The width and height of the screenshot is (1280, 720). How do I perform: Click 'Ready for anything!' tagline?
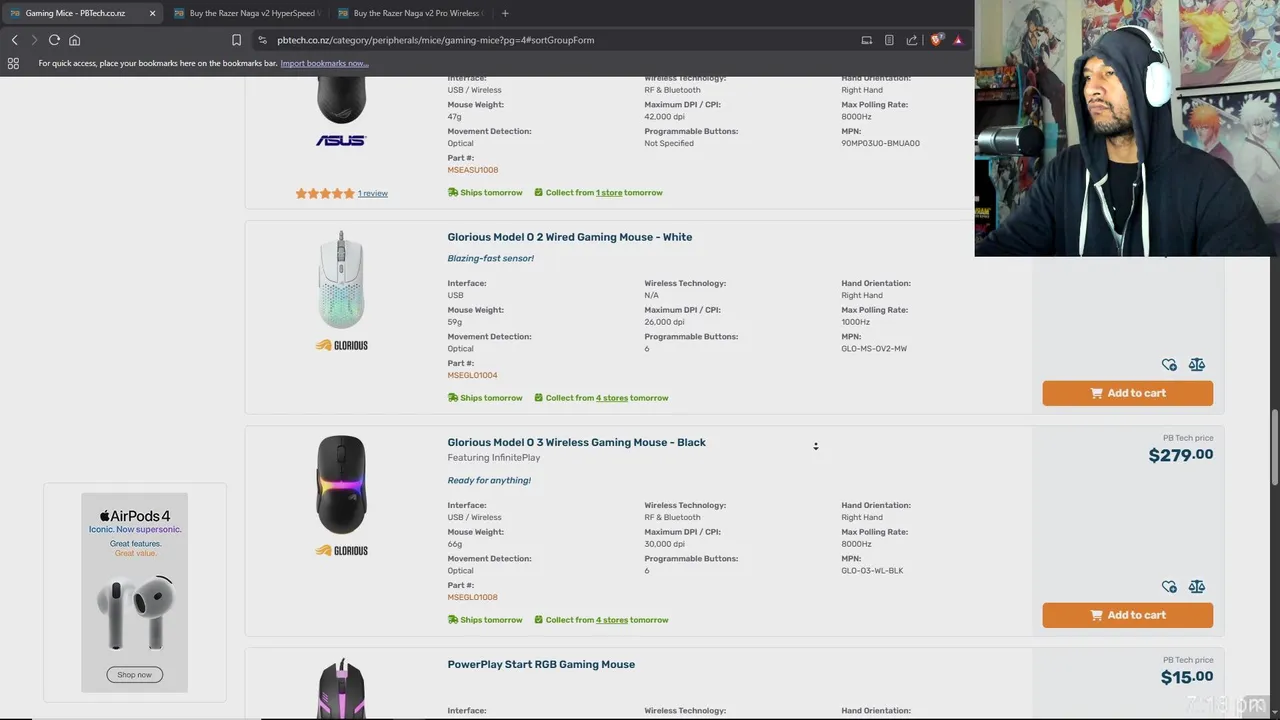[x=489, y=480]
